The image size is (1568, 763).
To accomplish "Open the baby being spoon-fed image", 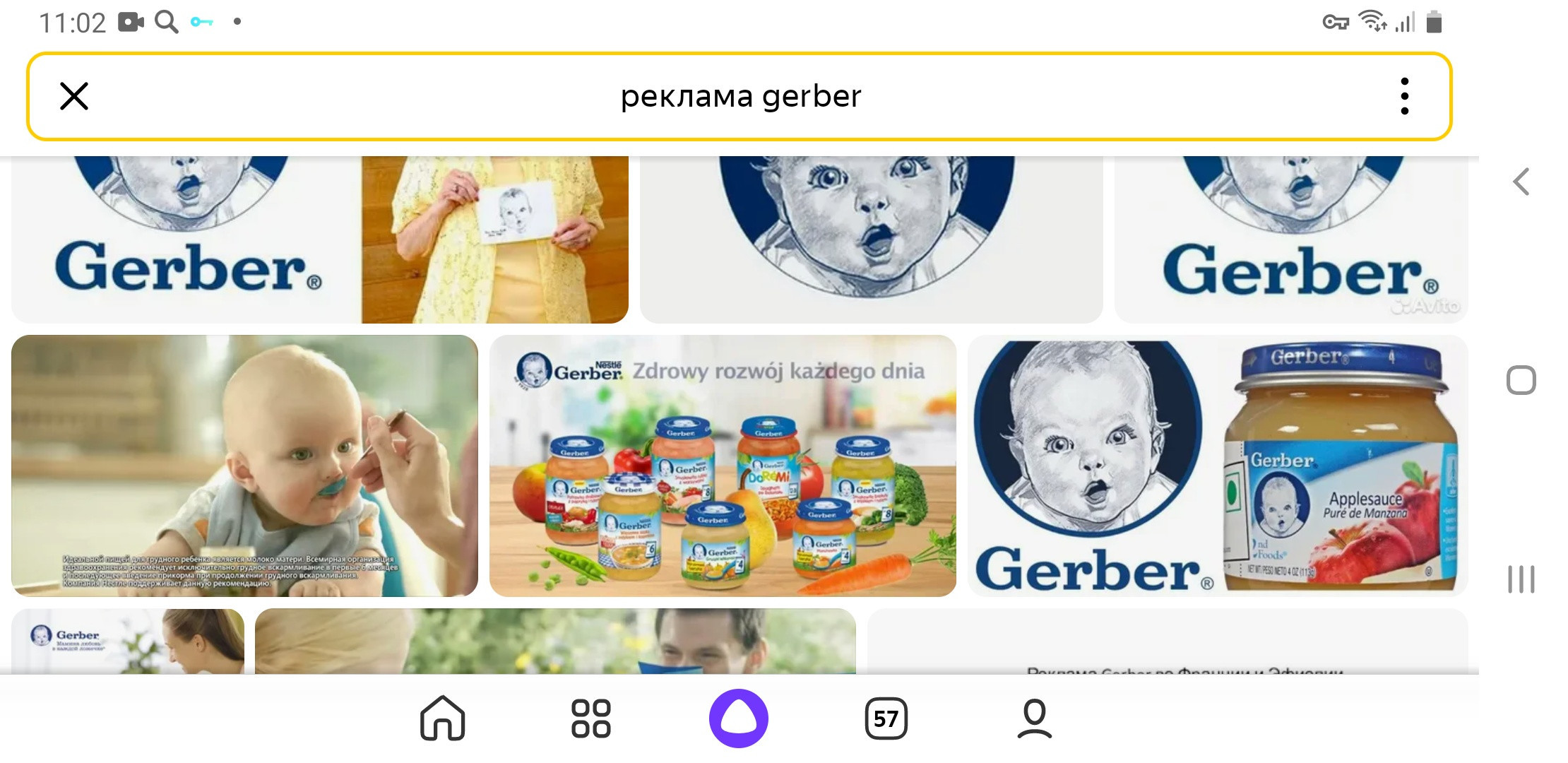I will point(244,466).
